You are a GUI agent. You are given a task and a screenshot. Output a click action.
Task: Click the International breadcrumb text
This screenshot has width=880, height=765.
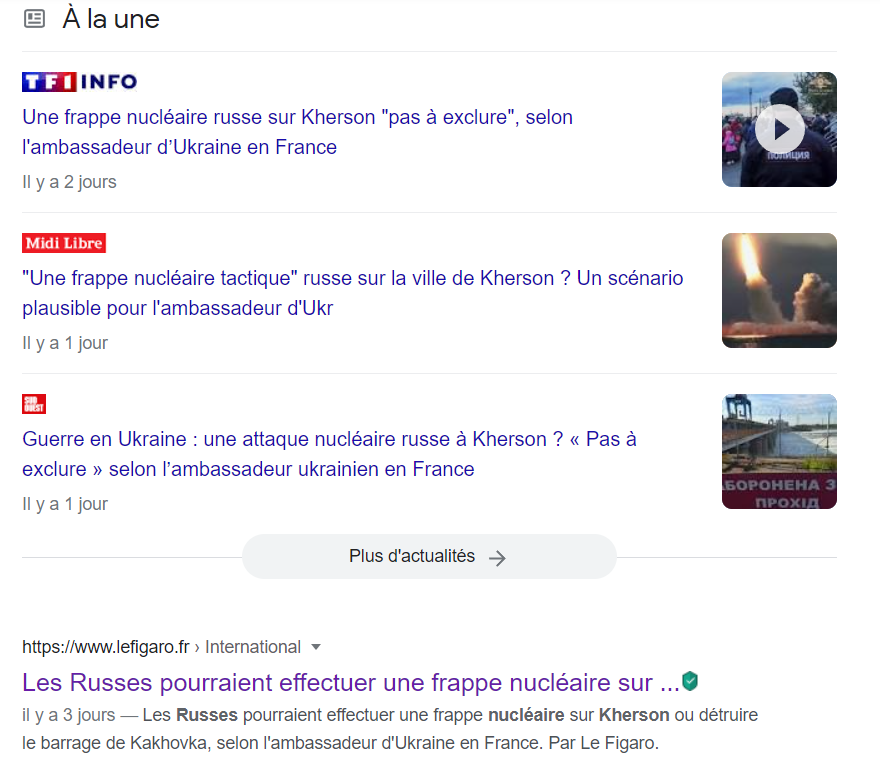[x=253, y=647]
